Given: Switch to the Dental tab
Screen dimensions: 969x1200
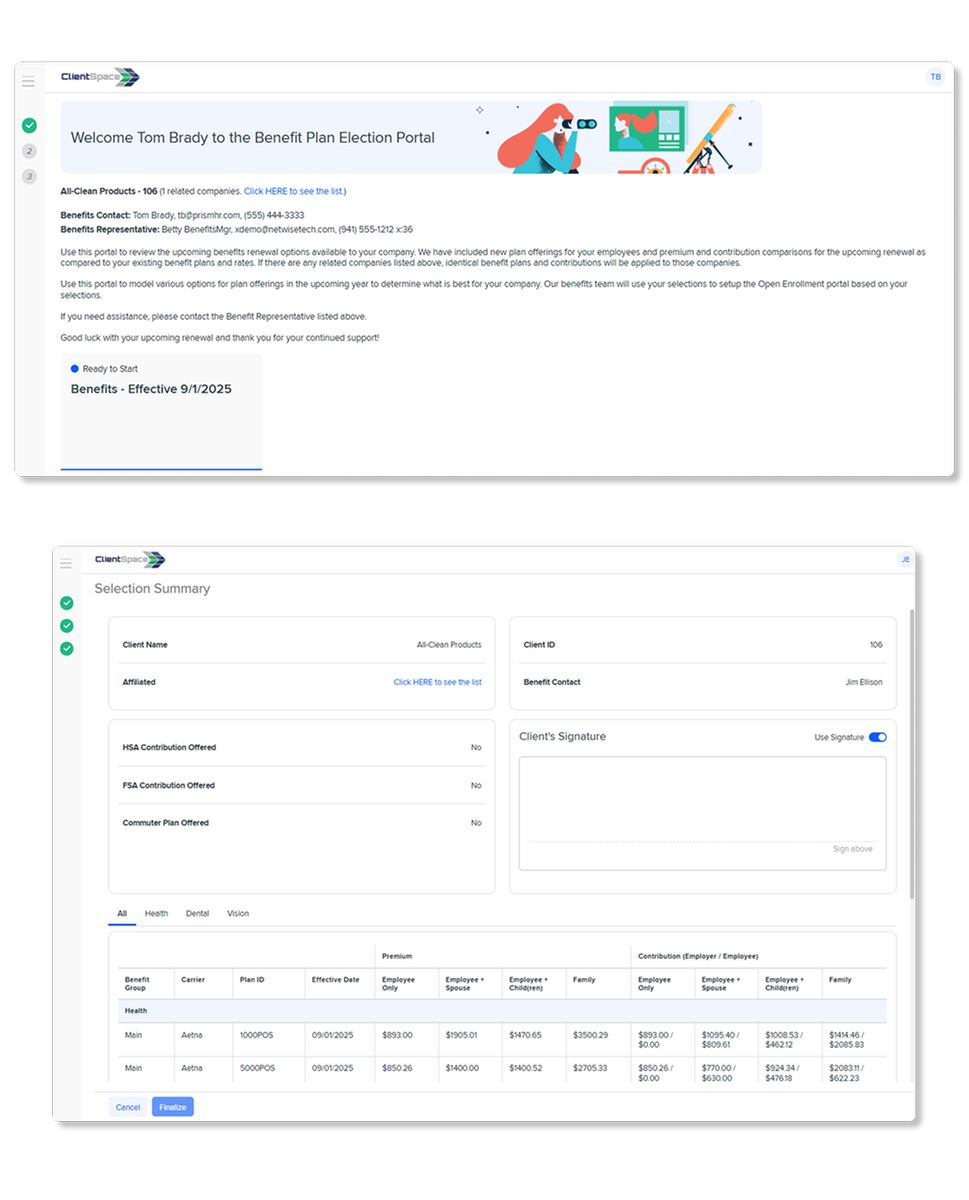Looking at the screenshot, I should pos(197,913).
